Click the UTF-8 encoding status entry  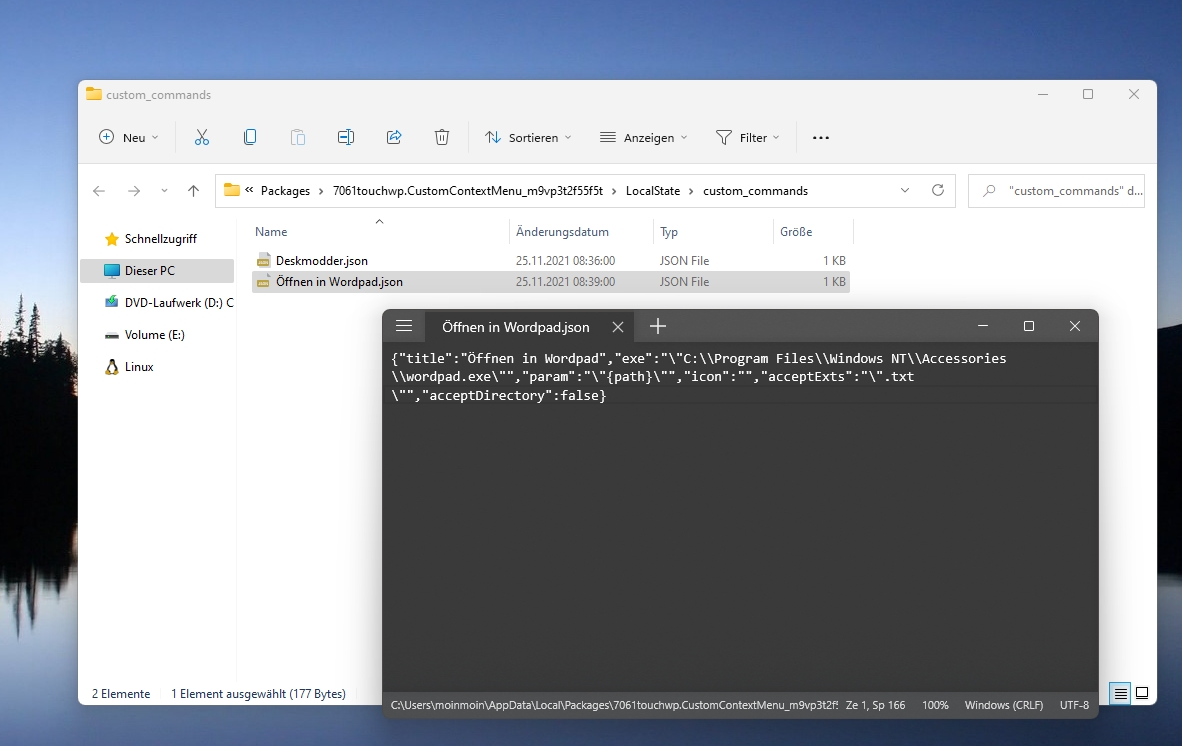(1074, 705)
